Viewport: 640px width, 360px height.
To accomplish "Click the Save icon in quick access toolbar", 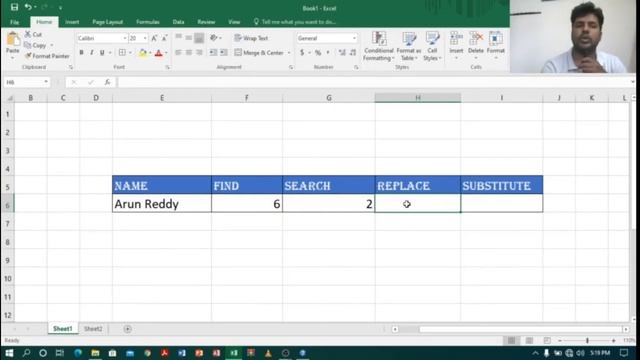I will coord(14,7).
